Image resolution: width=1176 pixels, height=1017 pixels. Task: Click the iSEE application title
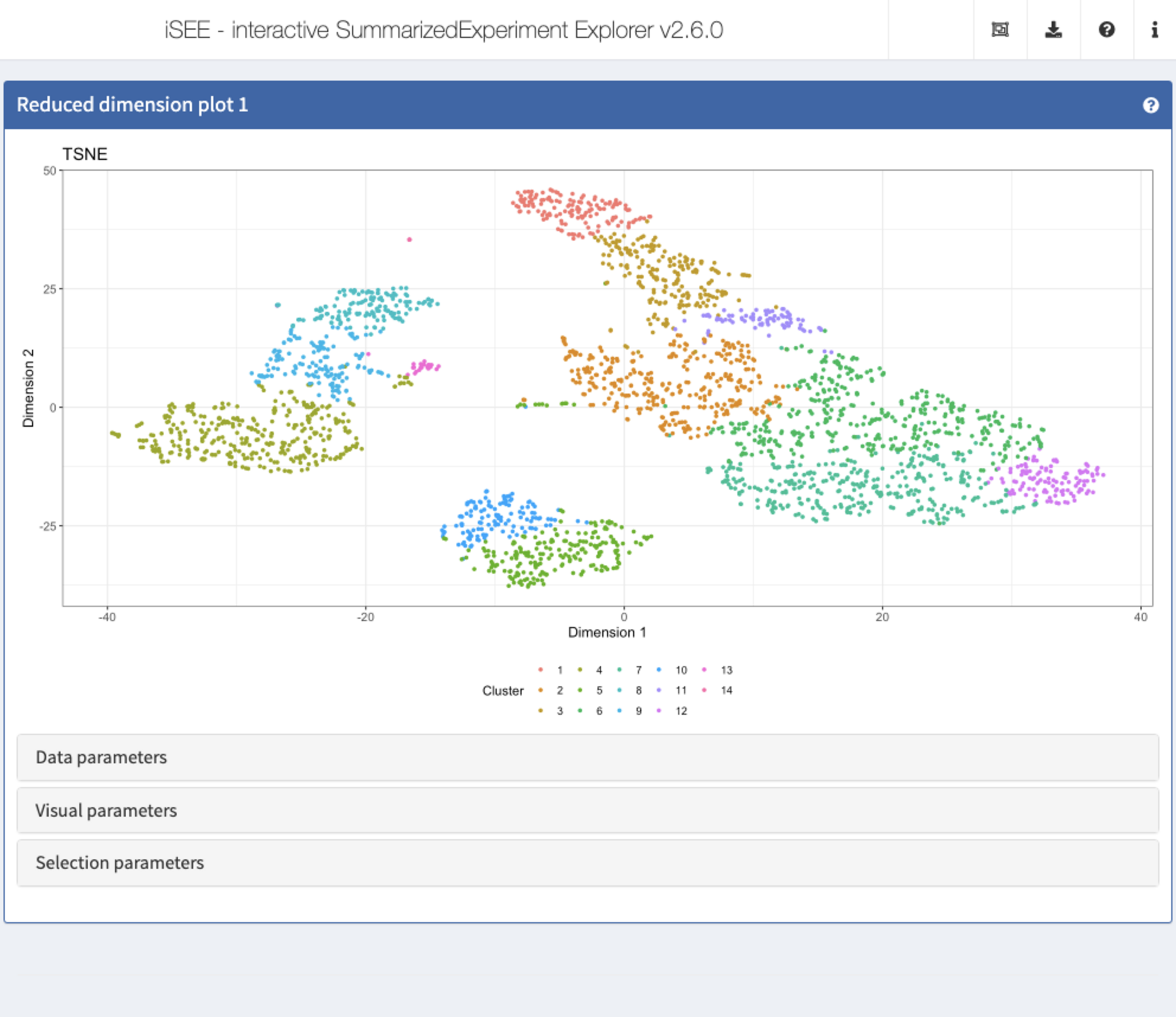click(443, 30)
